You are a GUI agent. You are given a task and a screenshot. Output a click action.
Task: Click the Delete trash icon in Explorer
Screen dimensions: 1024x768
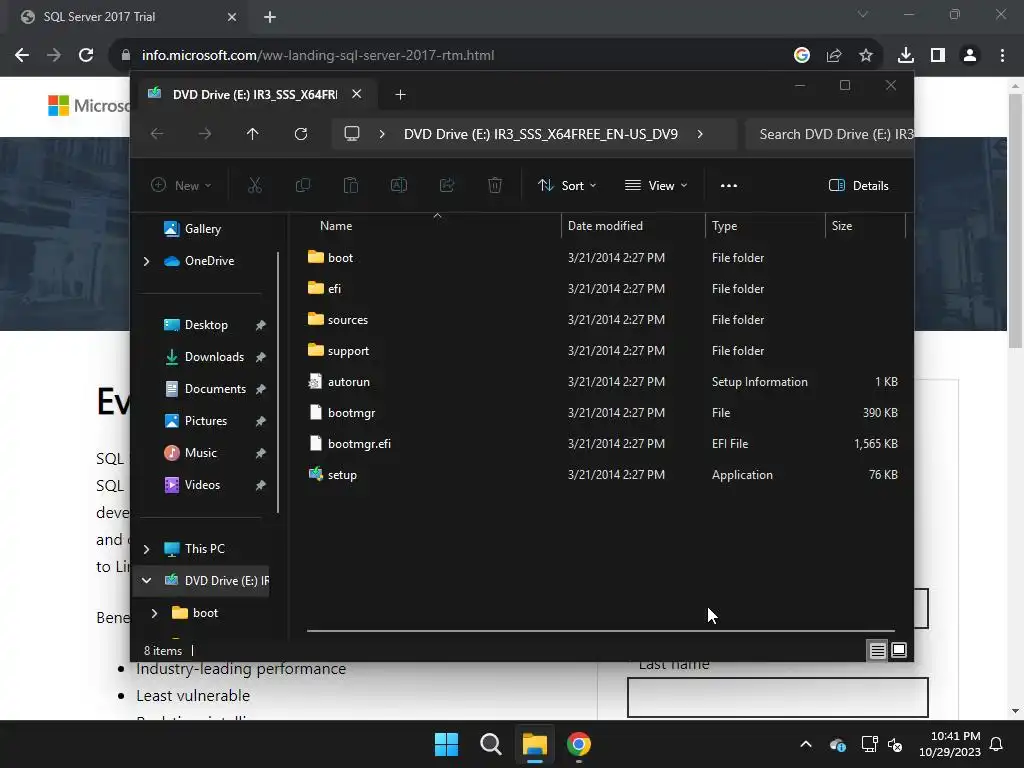click(x=495, y=185)
